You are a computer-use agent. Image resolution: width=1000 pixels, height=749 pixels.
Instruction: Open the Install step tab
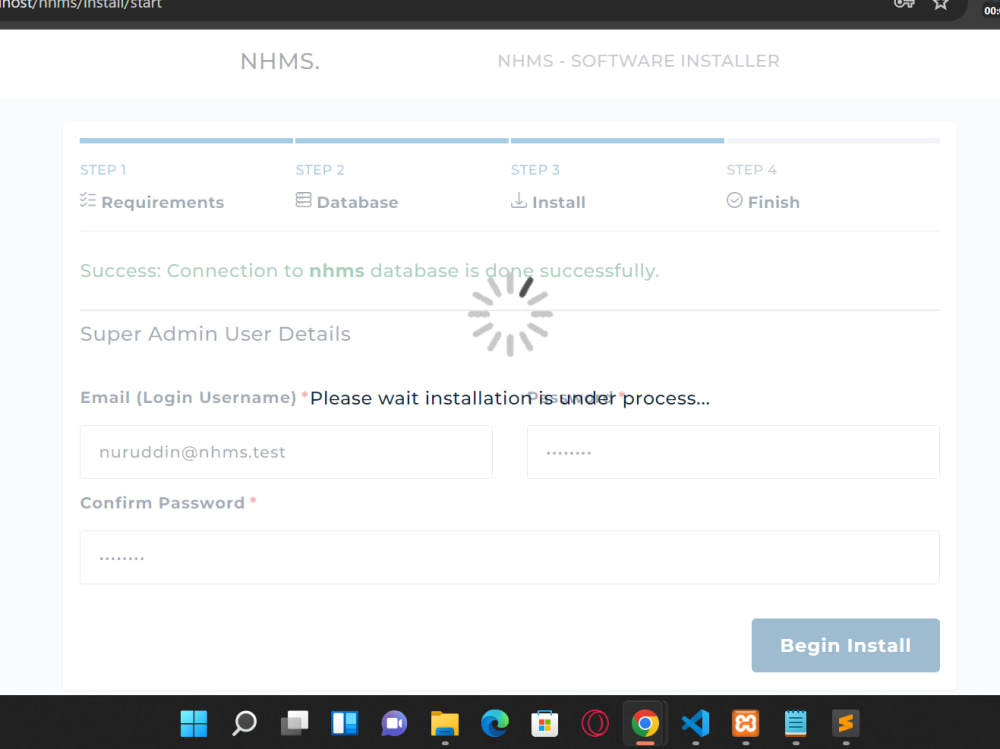(548, 202)
